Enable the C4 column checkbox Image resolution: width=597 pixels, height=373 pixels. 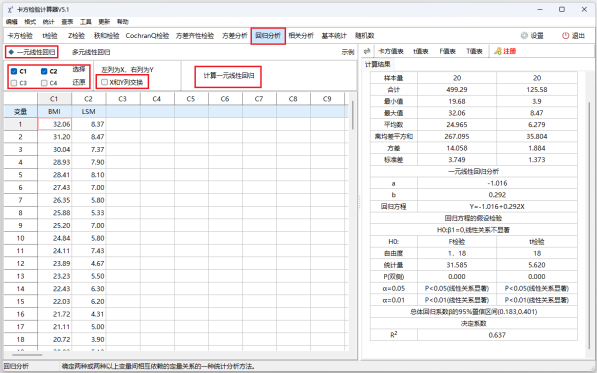tap(44, 83)
